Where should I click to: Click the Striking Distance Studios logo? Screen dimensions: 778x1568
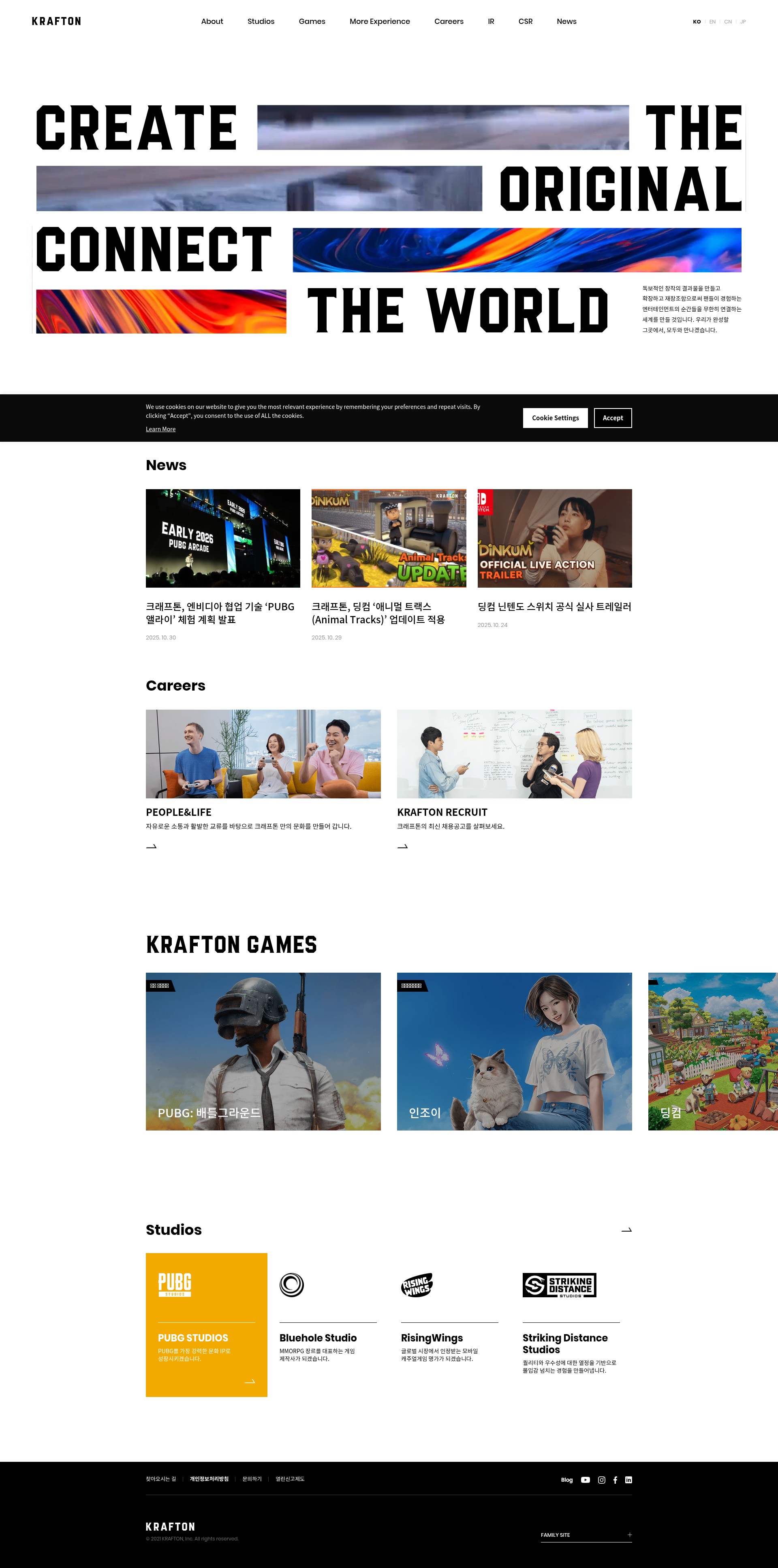click(560, 1285)
